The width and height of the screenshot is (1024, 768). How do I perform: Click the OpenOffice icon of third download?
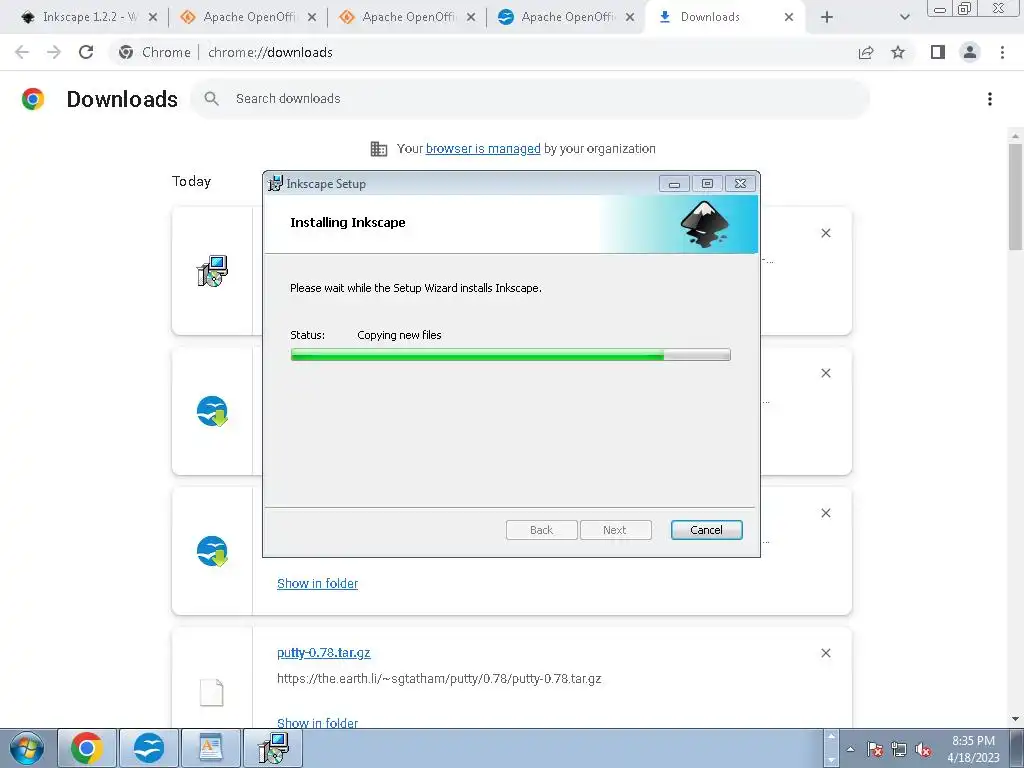(x=212, y=551)
